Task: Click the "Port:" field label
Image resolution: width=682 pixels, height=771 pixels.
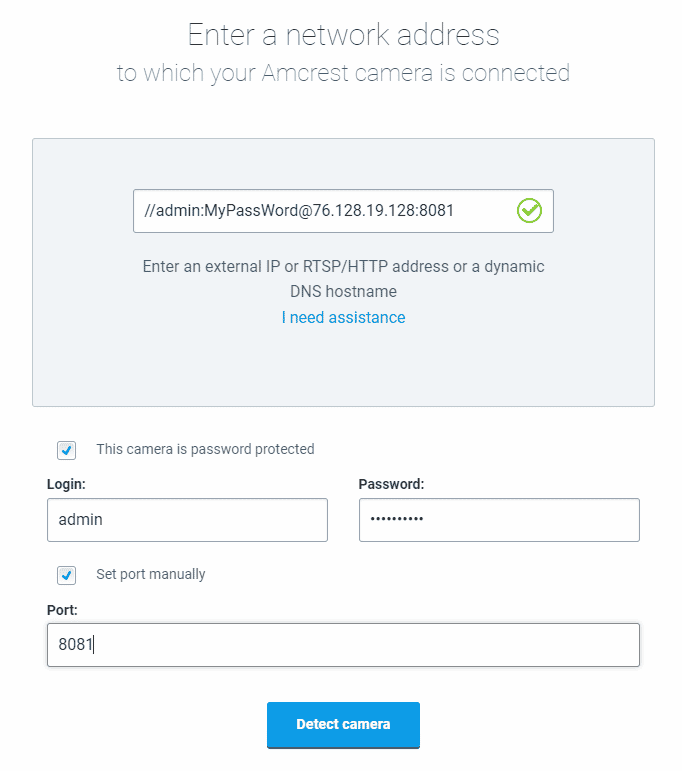Action: pyautogui.click(x=61, y=609)
